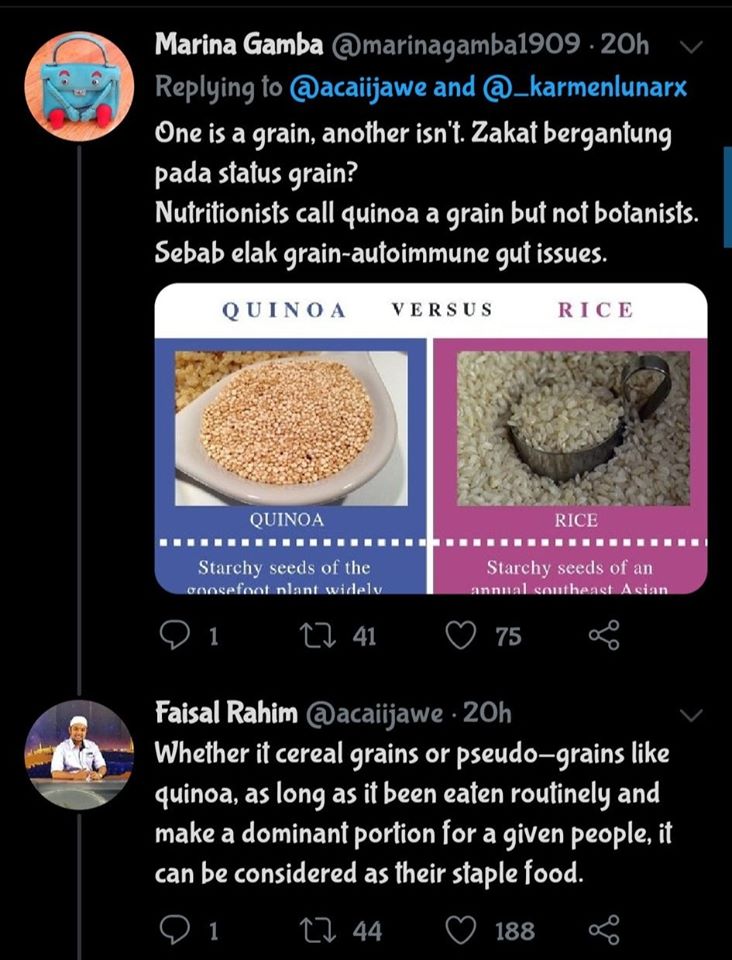
Task: Like Marina Gamba's tweet
Action: point(460,635)
